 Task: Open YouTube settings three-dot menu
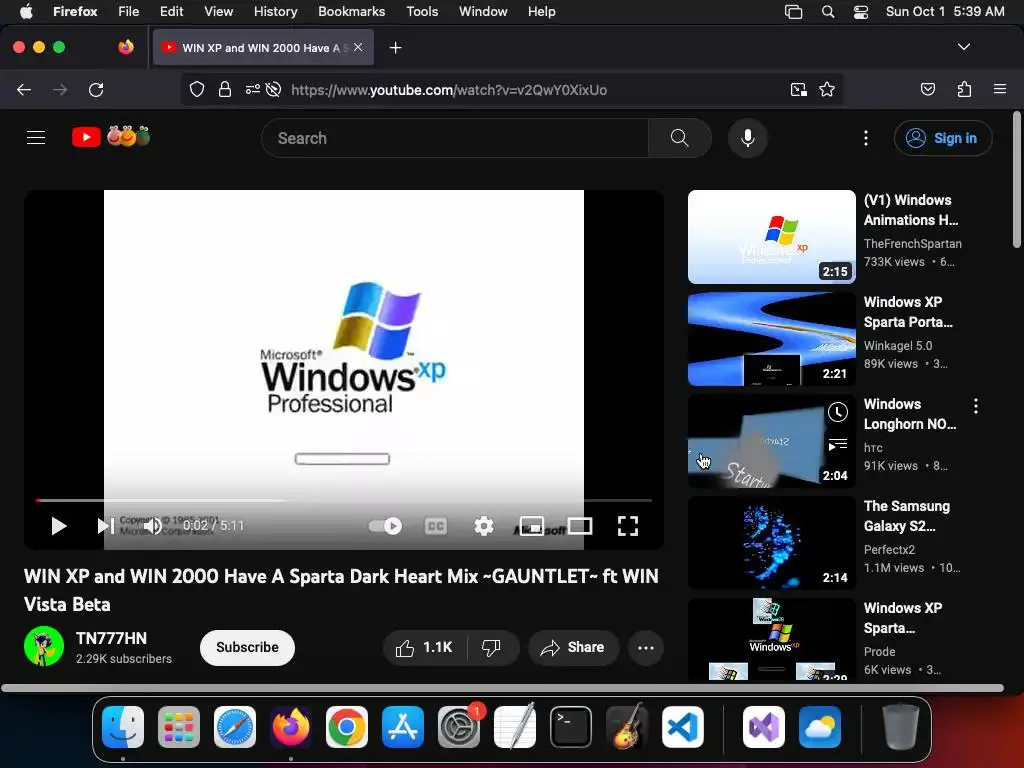(x=865, y=138)
